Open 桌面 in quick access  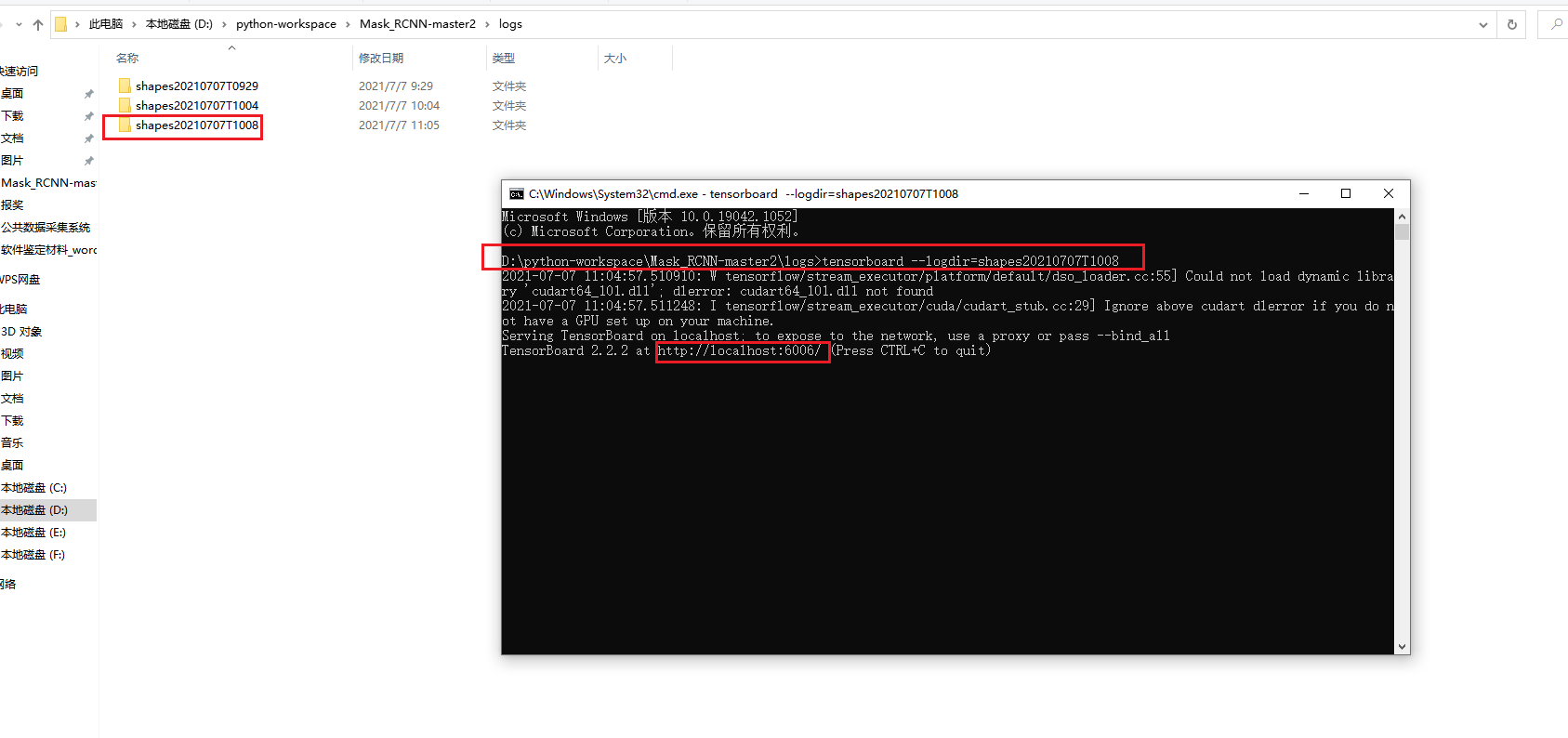tap(12, 94)
